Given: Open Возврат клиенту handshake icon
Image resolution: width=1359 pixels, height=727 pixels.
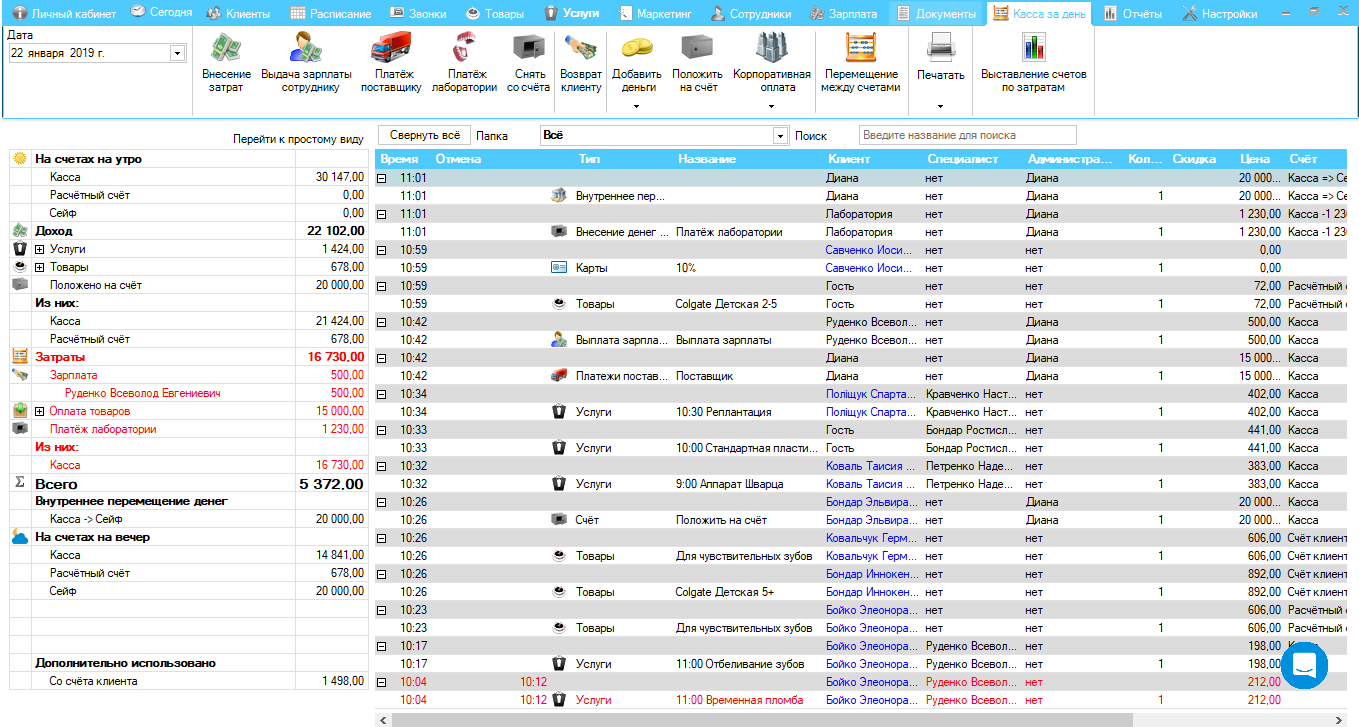Looking at the screenshot, I should [x=581, y=49].
